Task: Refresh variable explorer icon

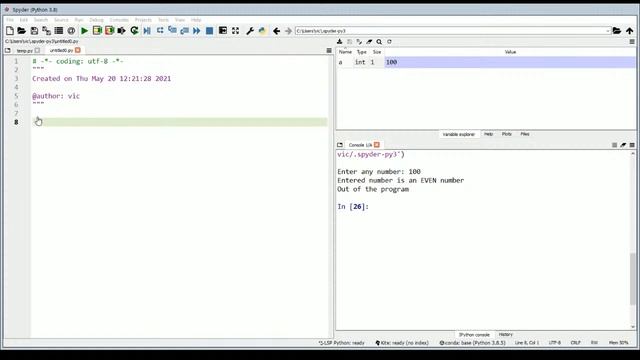Action: 389,42
